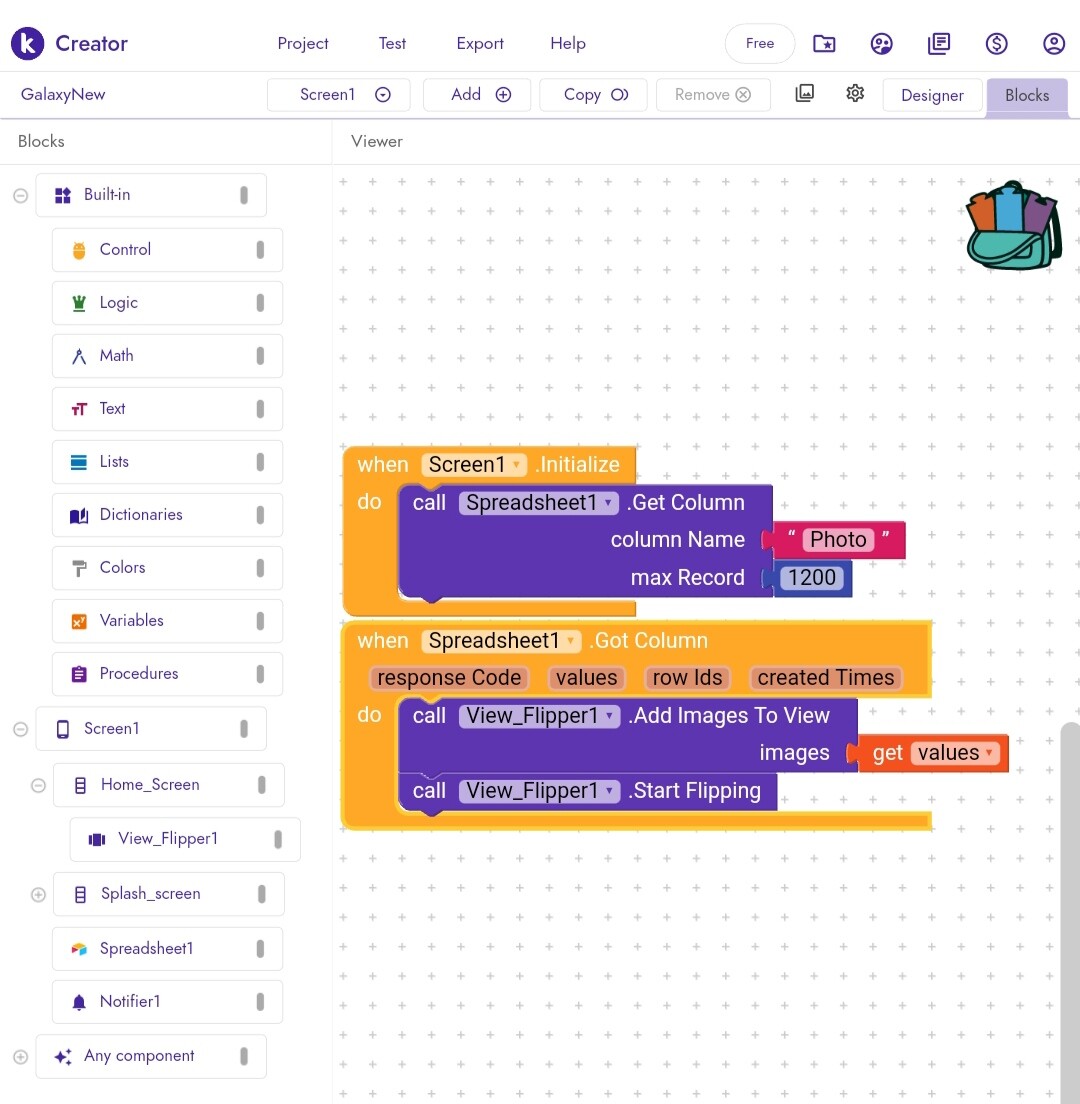The height and width of the screenshot is (1104, 1080).
Task: Click the Add screen button
Action: tap(477, 94)
